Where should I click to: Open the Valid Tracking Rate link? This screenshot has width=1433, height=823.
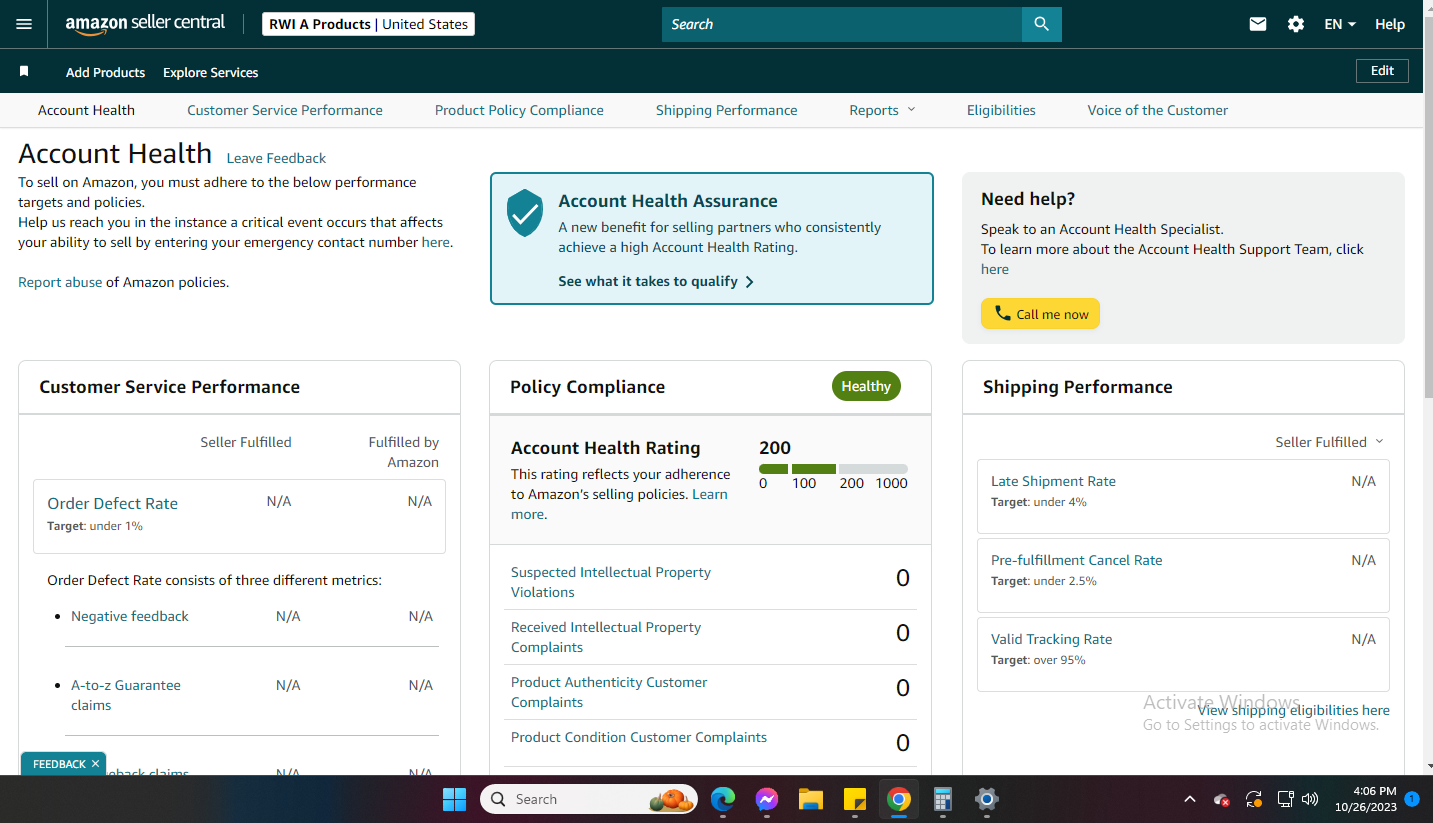1051,639
